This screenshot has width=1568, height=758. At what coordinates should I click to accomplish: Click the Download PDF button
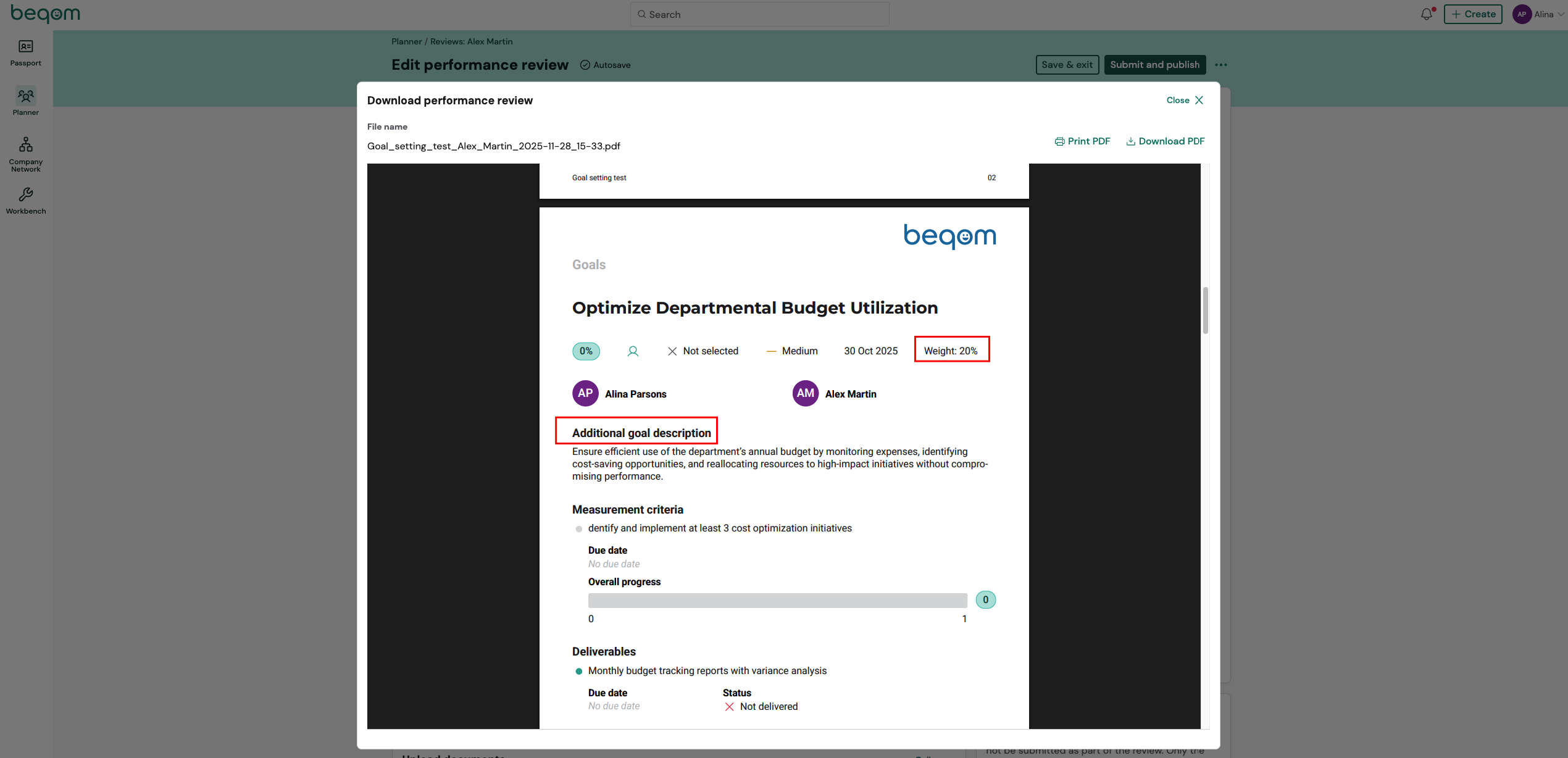coord(1166,141)
